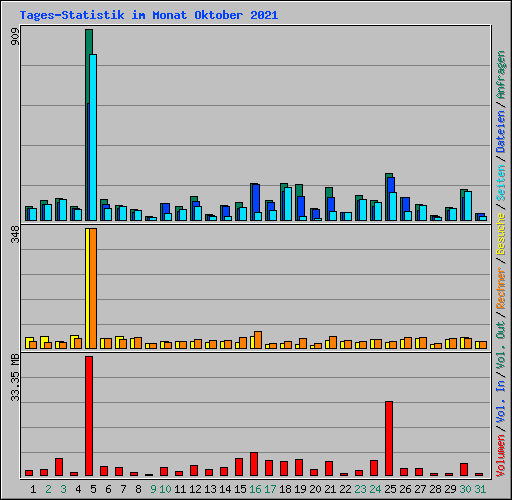Click day 21 on the x-axis
Viewport: 512px width, 500px height.
(330, 489)
